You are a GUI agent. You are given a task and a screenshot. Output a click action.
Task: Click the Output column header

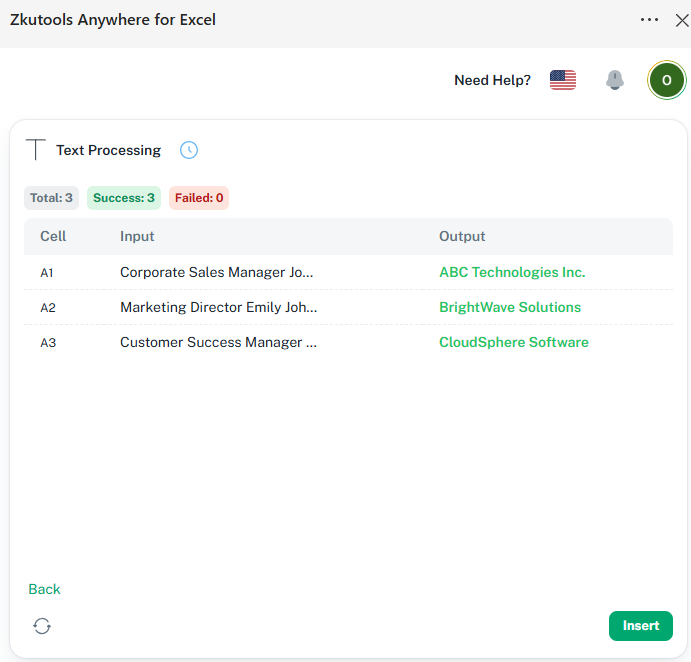(x=462, y=236)
